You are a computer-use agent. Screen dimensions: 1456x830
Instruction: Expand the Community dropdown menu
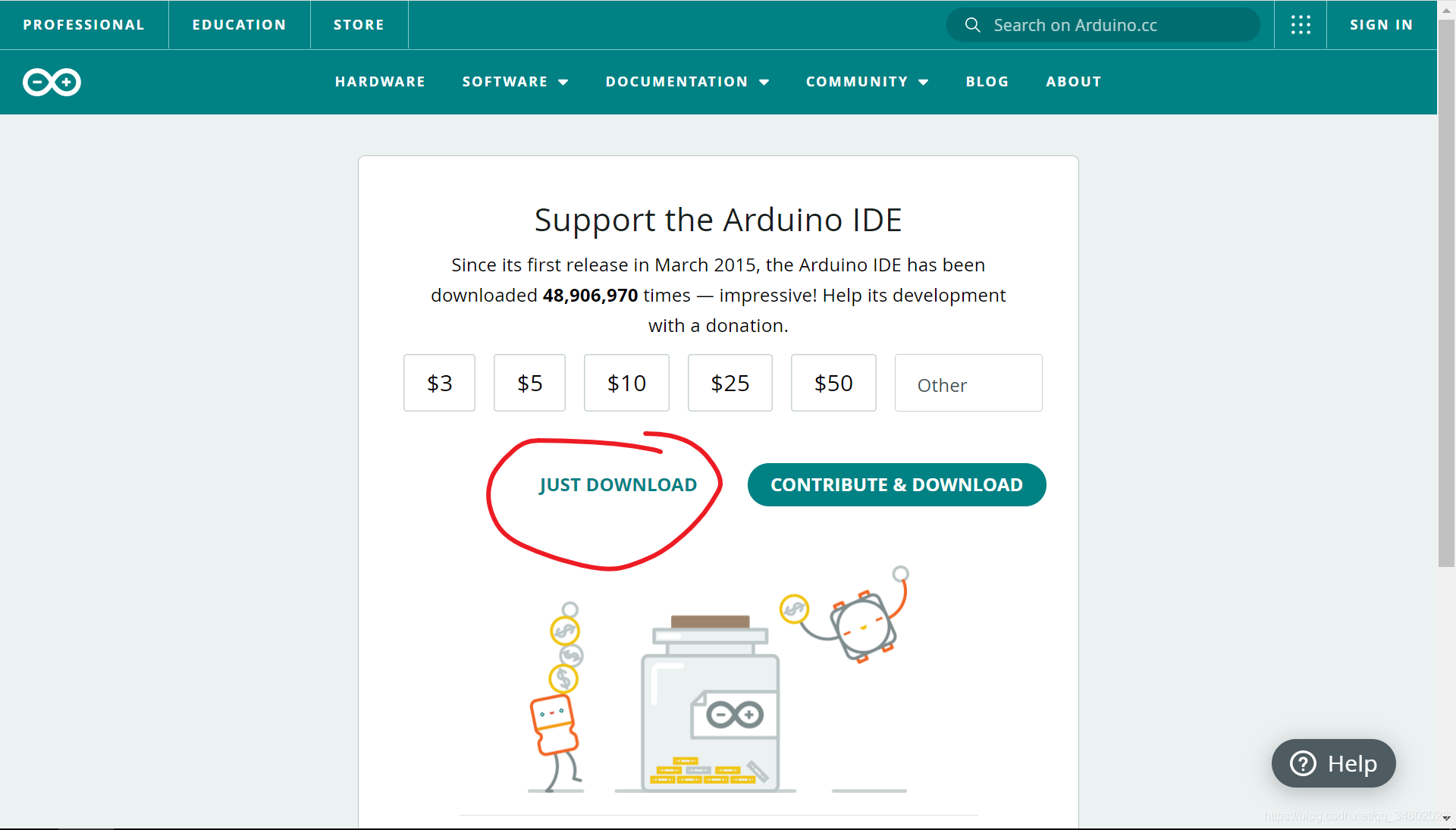click(867, 82)
